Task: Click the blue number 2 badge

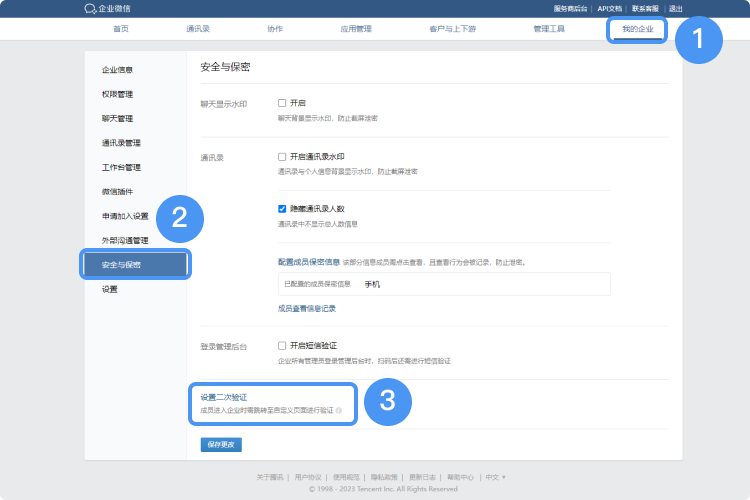Action: pos(180,218)
